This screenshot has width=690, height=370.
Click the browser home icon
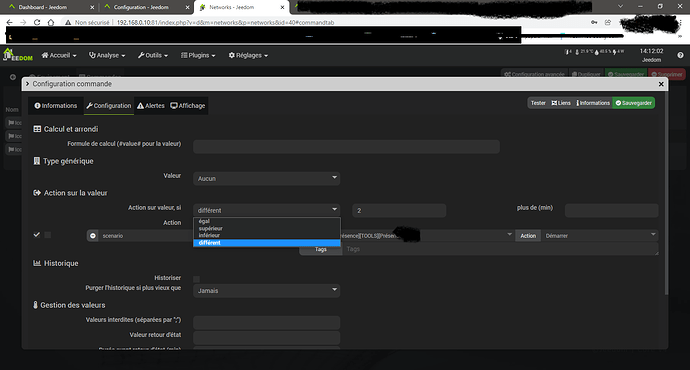click(51, 22)
